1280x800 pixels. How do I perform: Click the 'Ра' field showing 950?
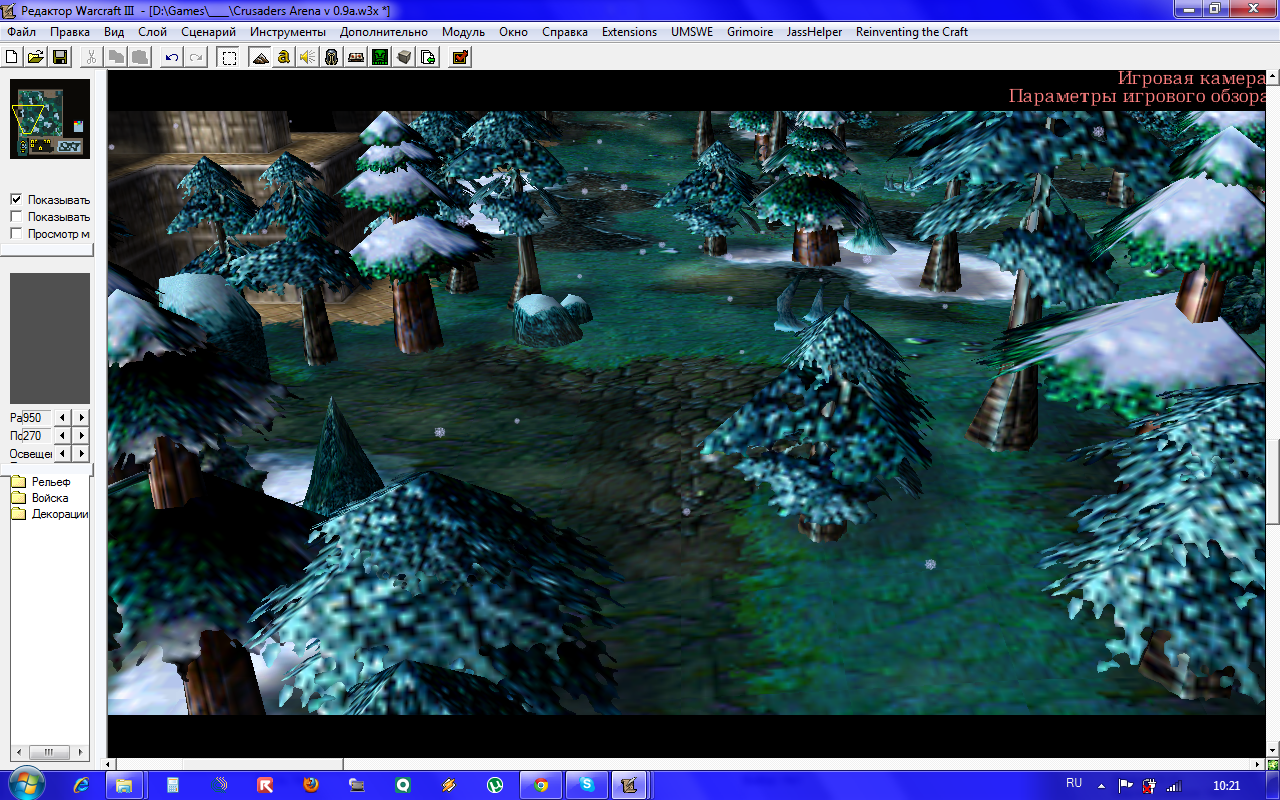[x=37, y=417]
